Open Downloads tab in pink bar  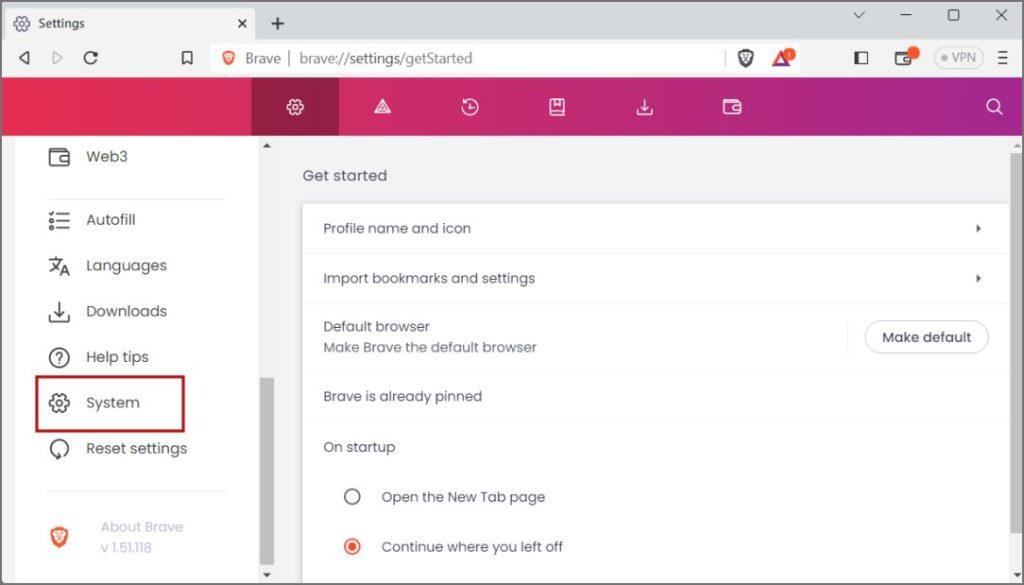tap(645, 107)
